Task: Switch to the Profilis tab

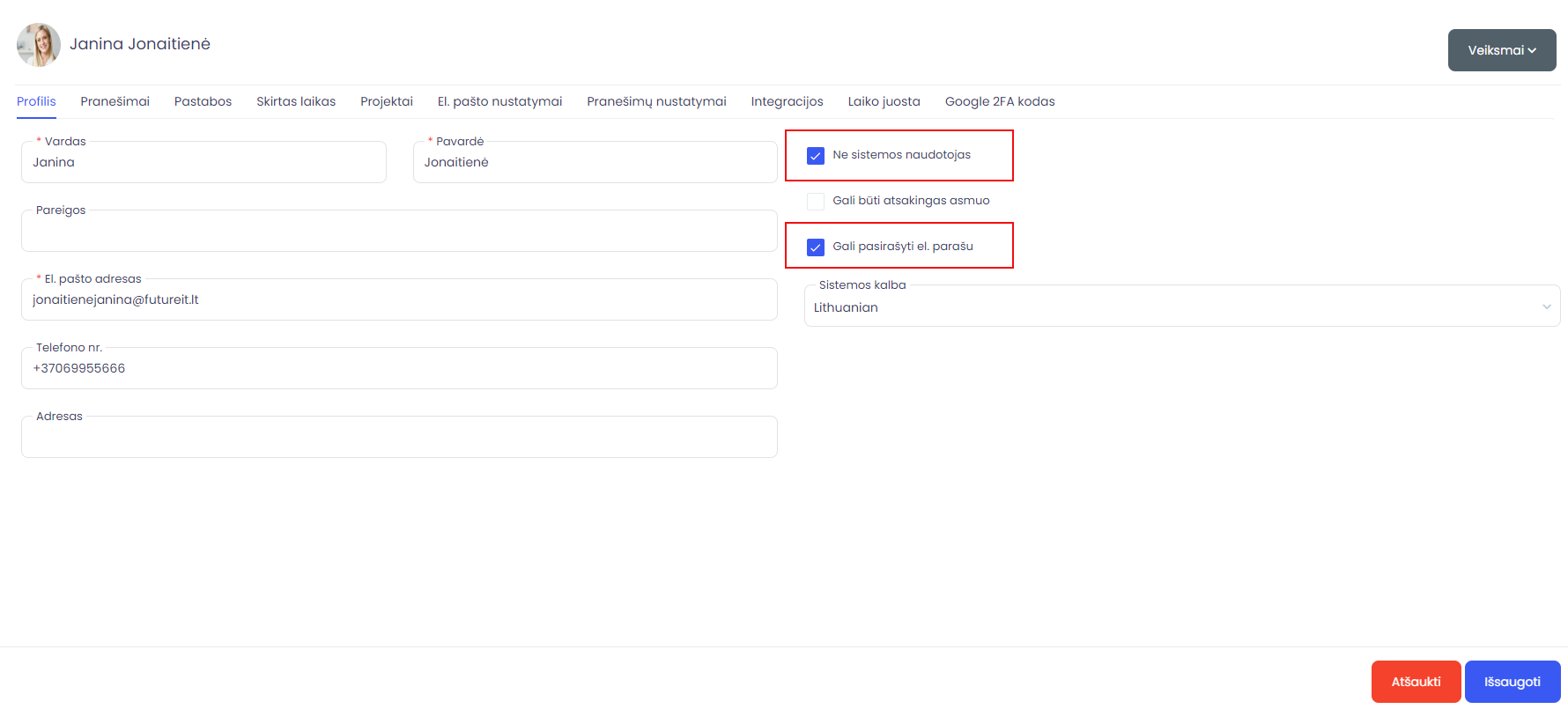Action: (x=36, y=101)
